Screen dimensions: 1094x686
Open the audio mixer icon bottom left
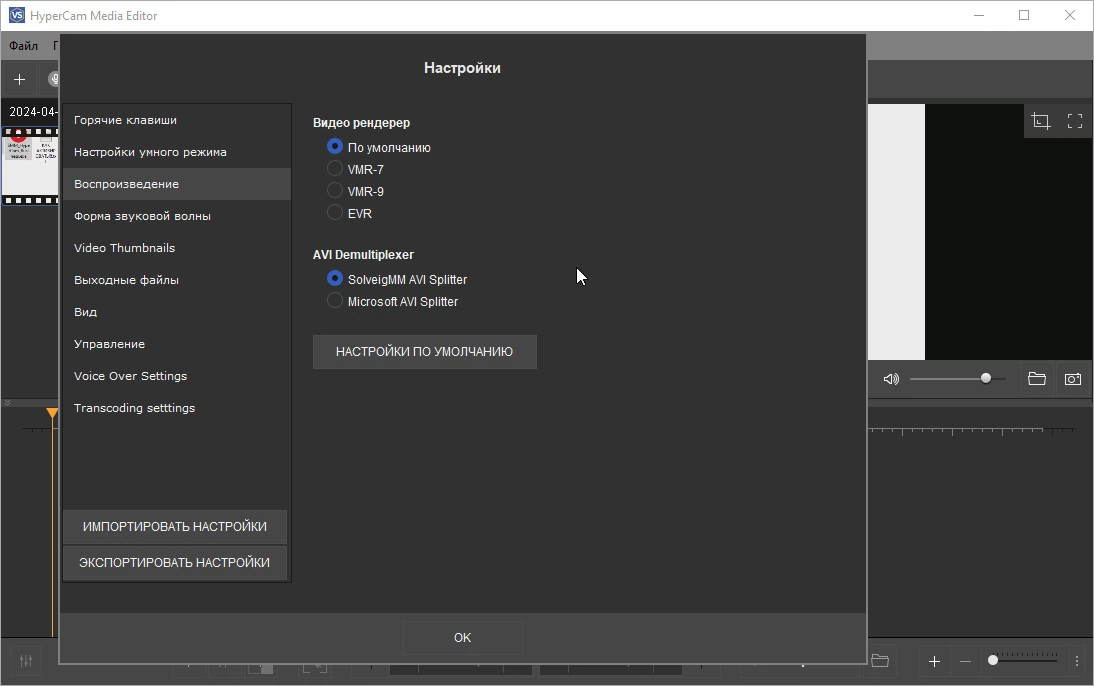click(x=26, y=660)
